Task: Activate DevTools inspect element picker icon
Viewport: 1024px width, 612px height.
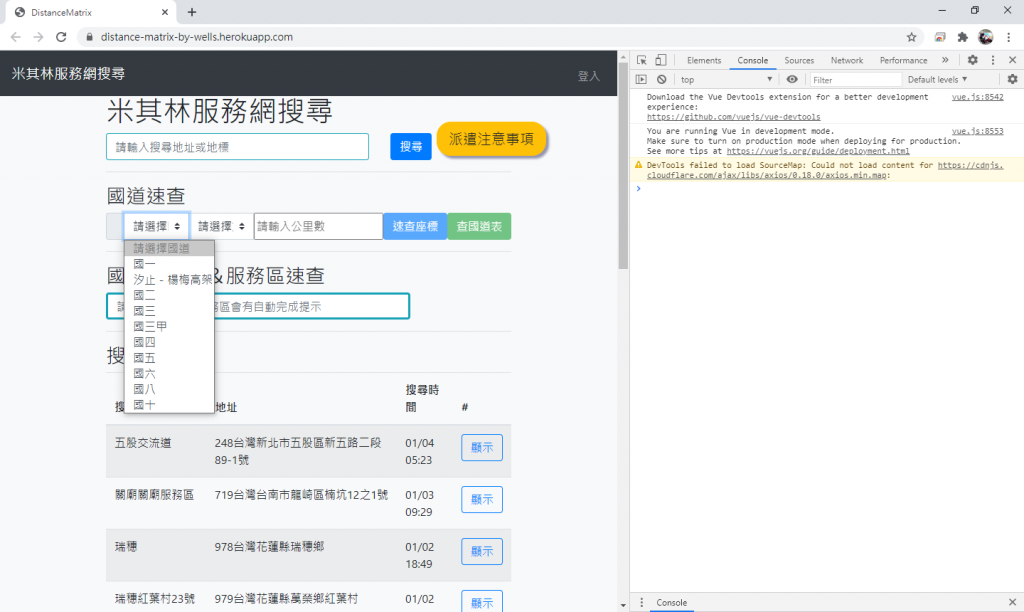Action: pos(642,60)
